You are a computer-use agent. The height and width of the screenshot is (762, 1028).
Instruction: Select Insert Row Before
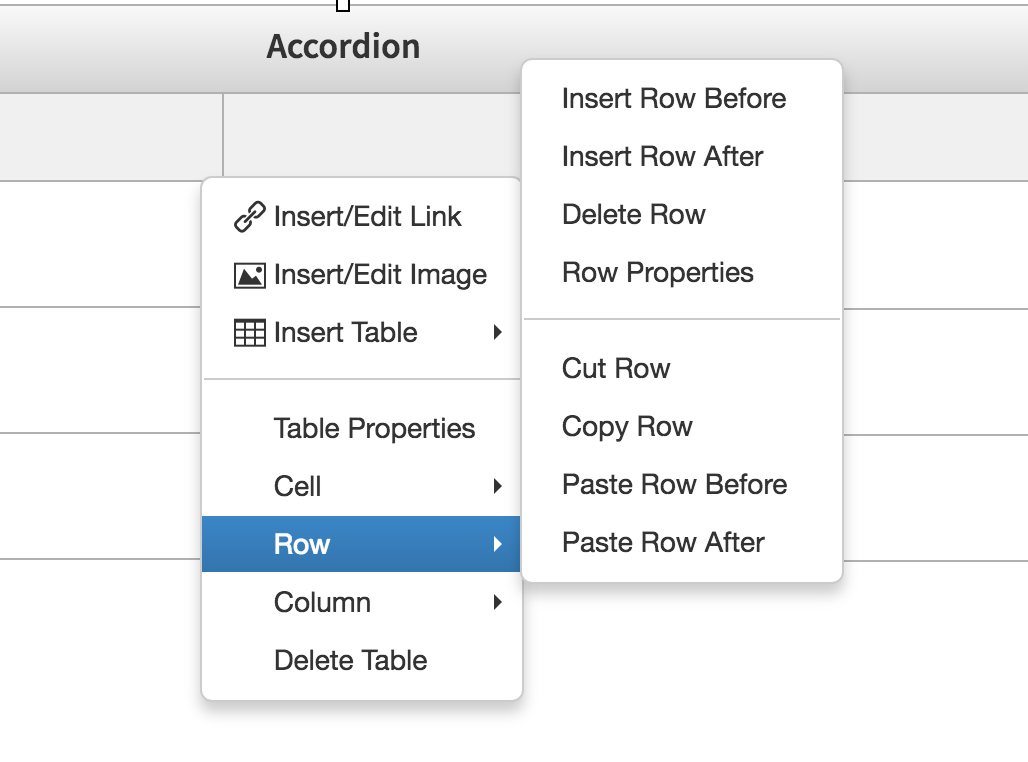673,98
